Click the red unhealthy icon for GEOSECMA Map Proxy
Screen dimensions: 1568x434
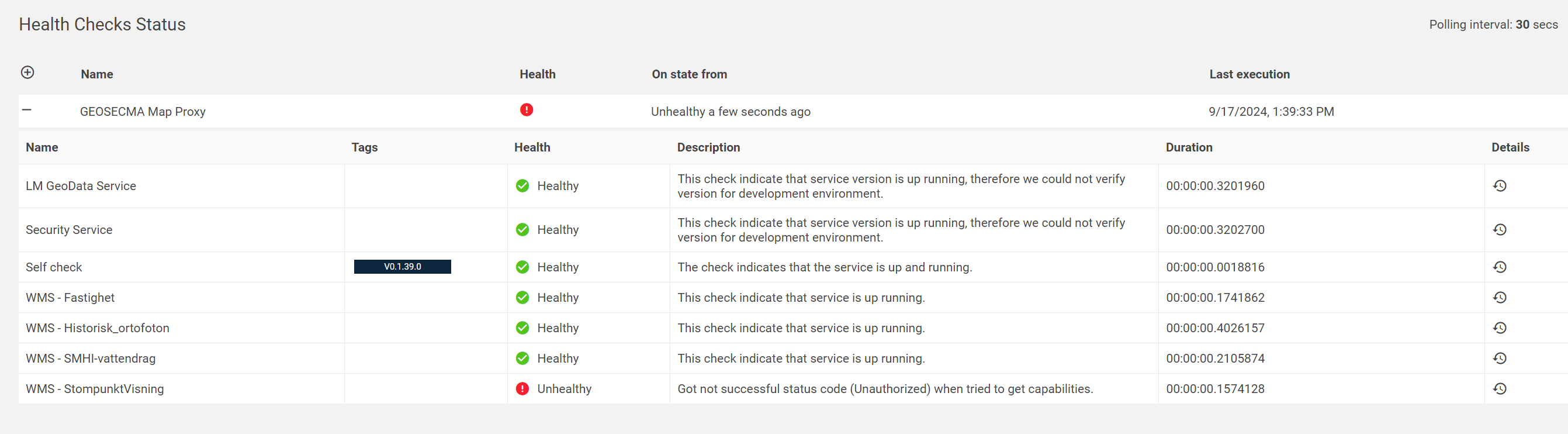527,111
